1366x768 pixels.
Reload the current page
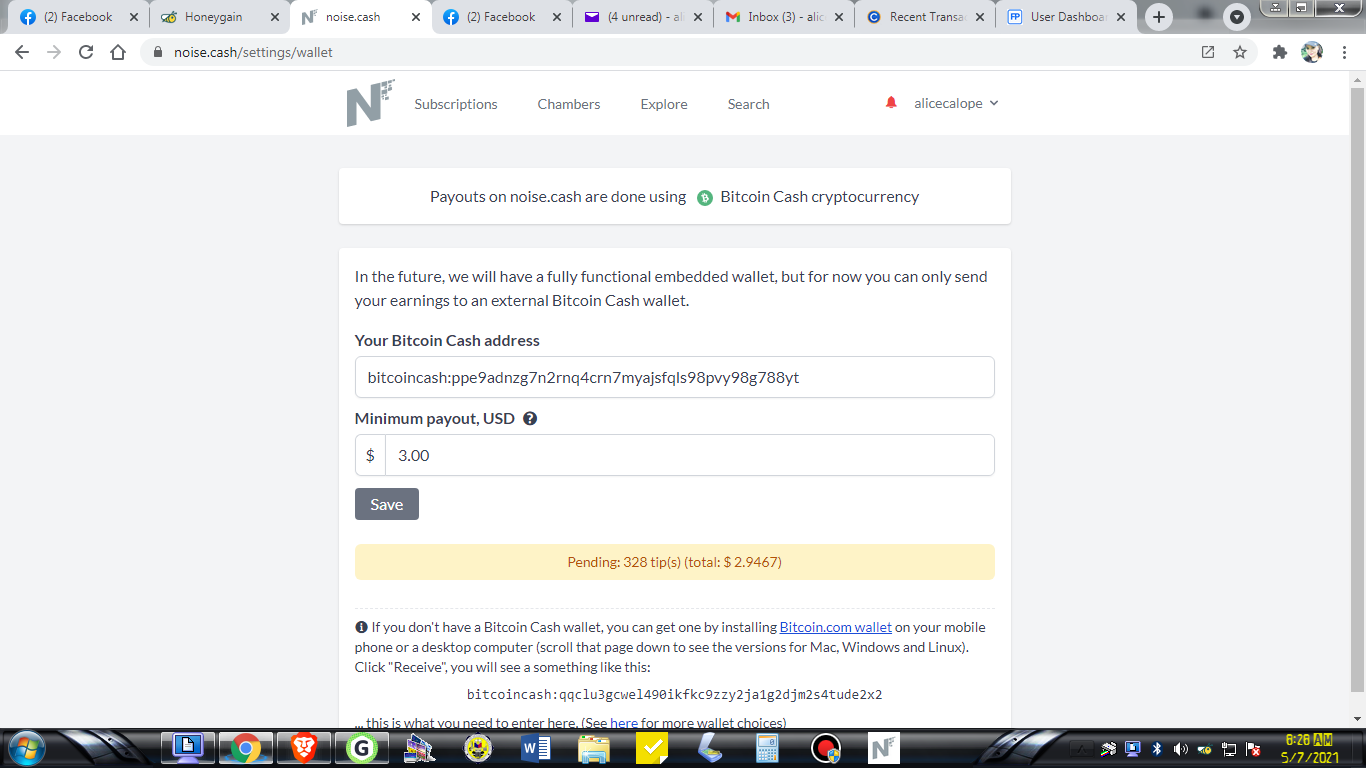pyautogui.click(x=86, y=52)
